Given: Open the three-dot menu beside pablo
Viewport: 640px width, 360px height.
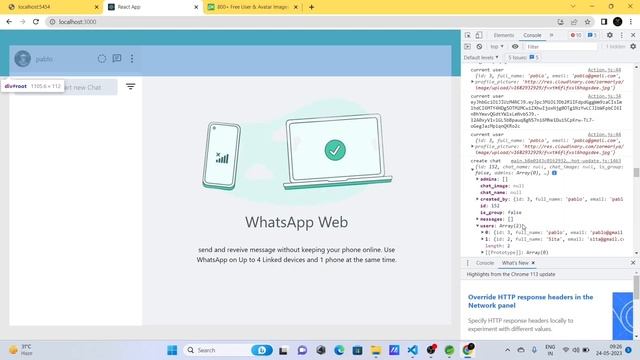Looking at the screenshot, I should pos(132,58).
